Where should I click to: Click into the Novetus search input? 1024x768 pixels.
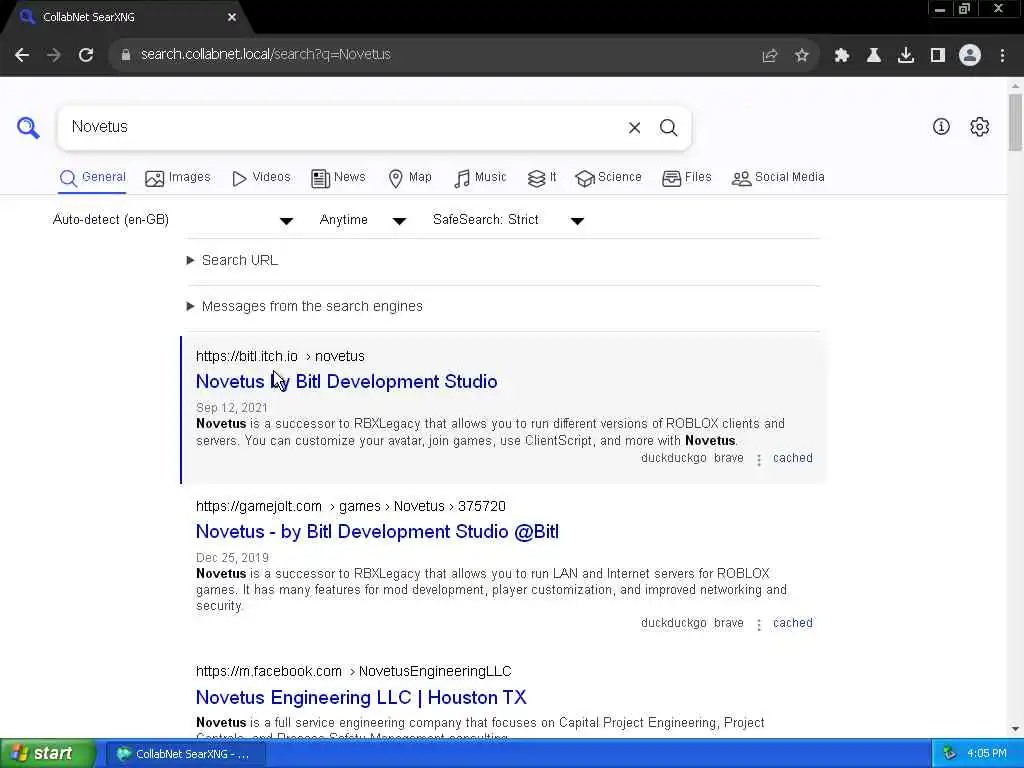(x=340, y=127)
